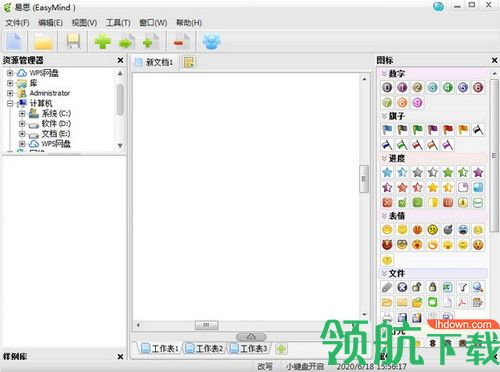500x372 pixels.
Task: Collapse the 计算机 tree node
Action: click(x=10, y=103)
